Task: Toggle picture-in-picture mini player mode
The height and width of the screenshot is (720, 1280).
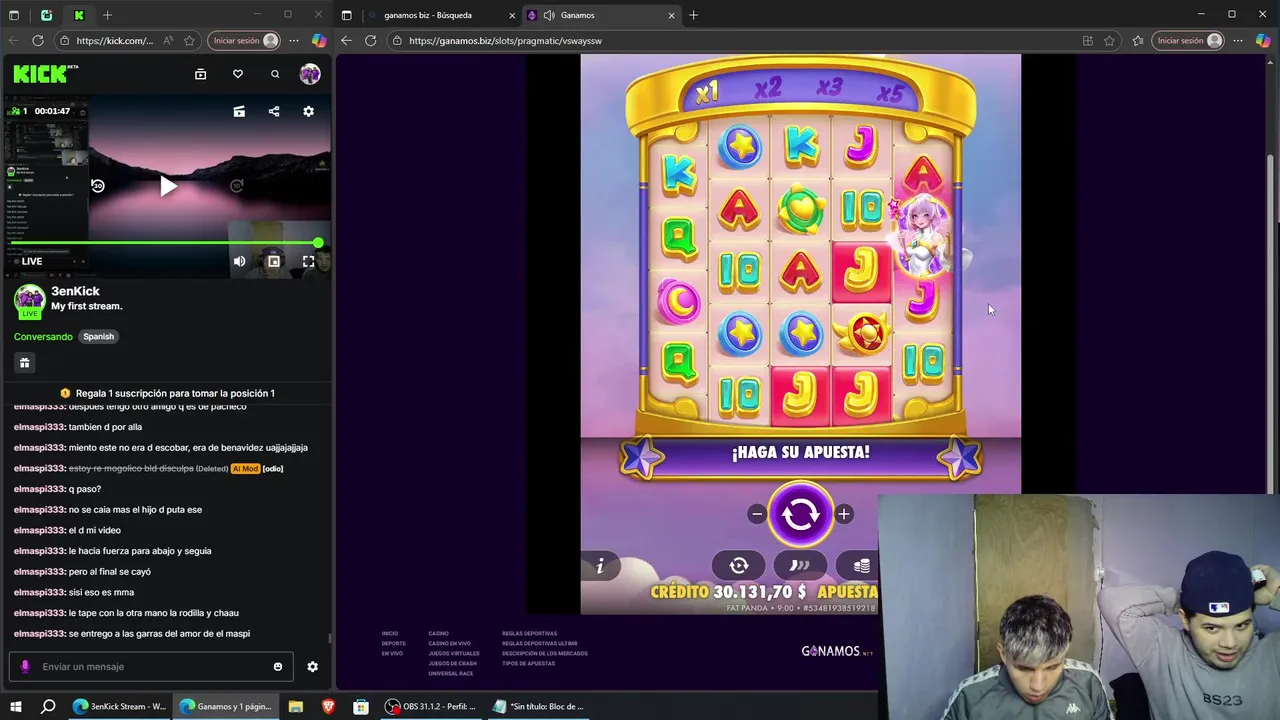Action: 274,261
